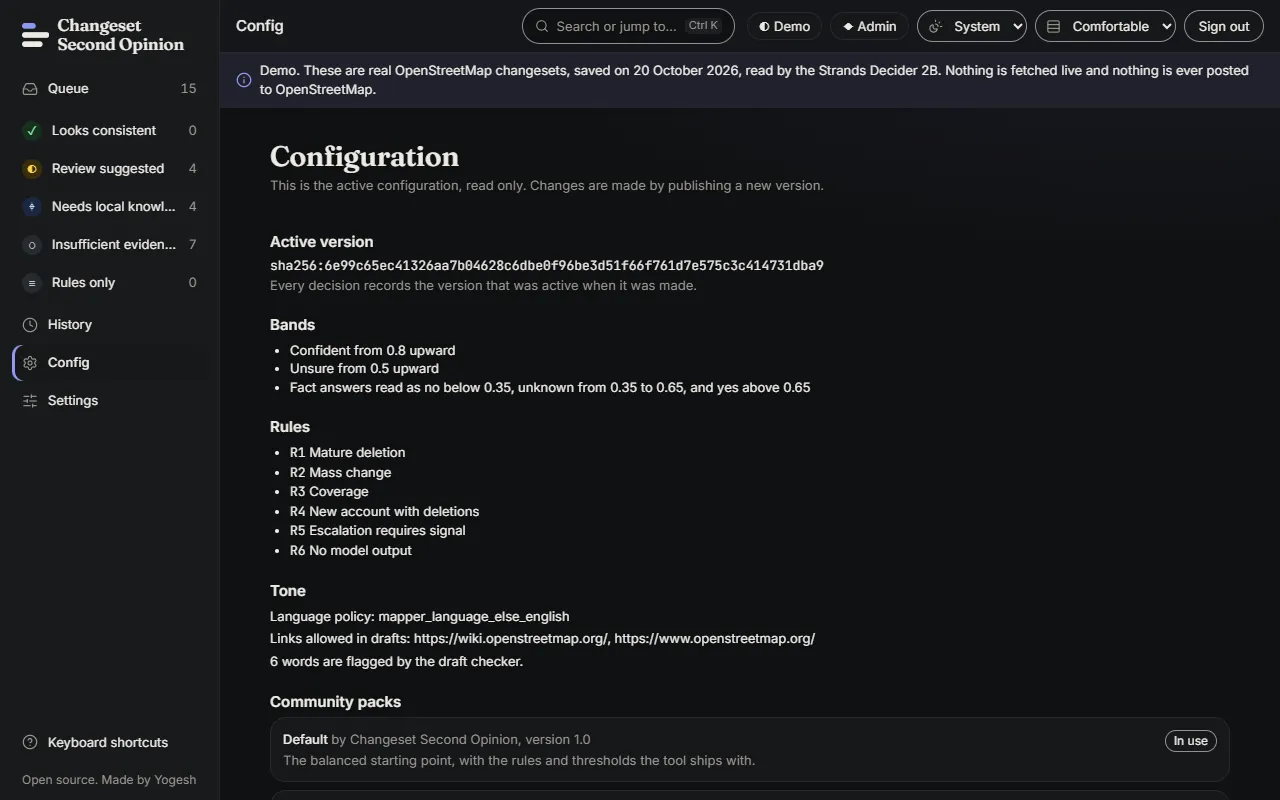The image size is (1280, 800).
Task: Click the Language policy line
Action: [x=419, y=616]
